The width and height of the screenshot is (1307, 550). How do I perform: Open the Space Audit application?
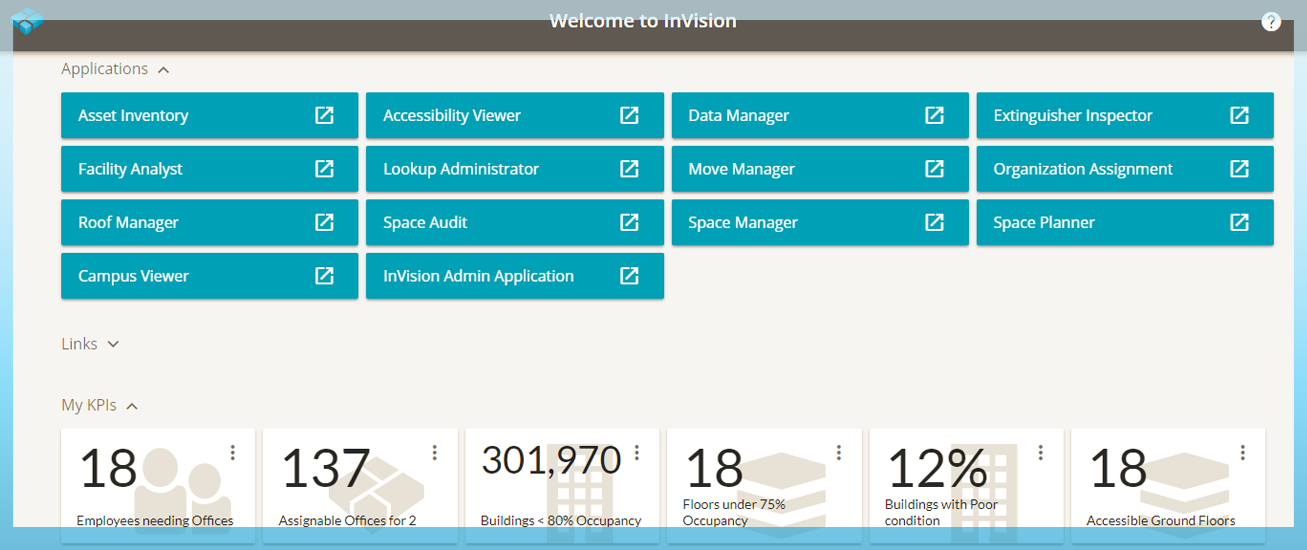pyautogui.click(x=514, y=222)
